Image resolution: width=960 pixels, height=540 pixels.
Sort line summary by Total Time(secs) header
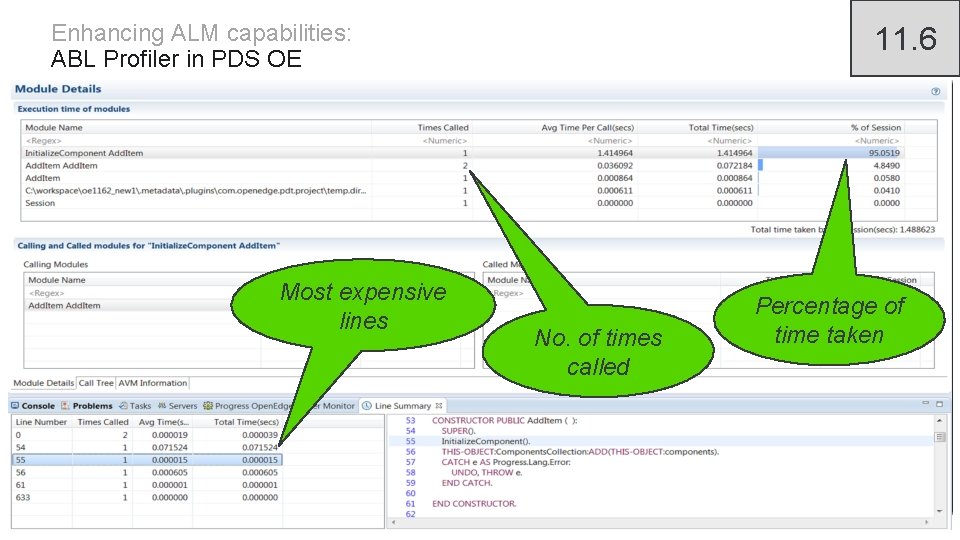coord(238,422)
